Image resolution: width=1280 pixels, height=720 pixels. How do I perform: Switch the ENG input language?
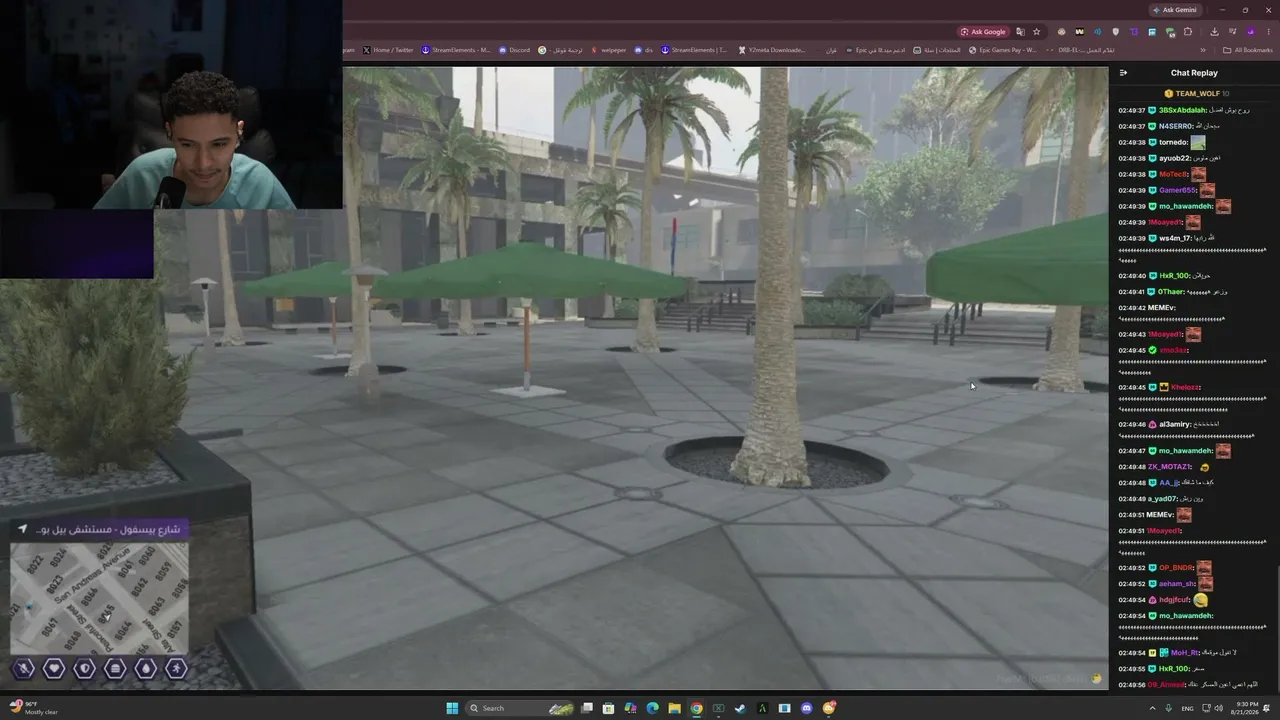click(1188, 708)
